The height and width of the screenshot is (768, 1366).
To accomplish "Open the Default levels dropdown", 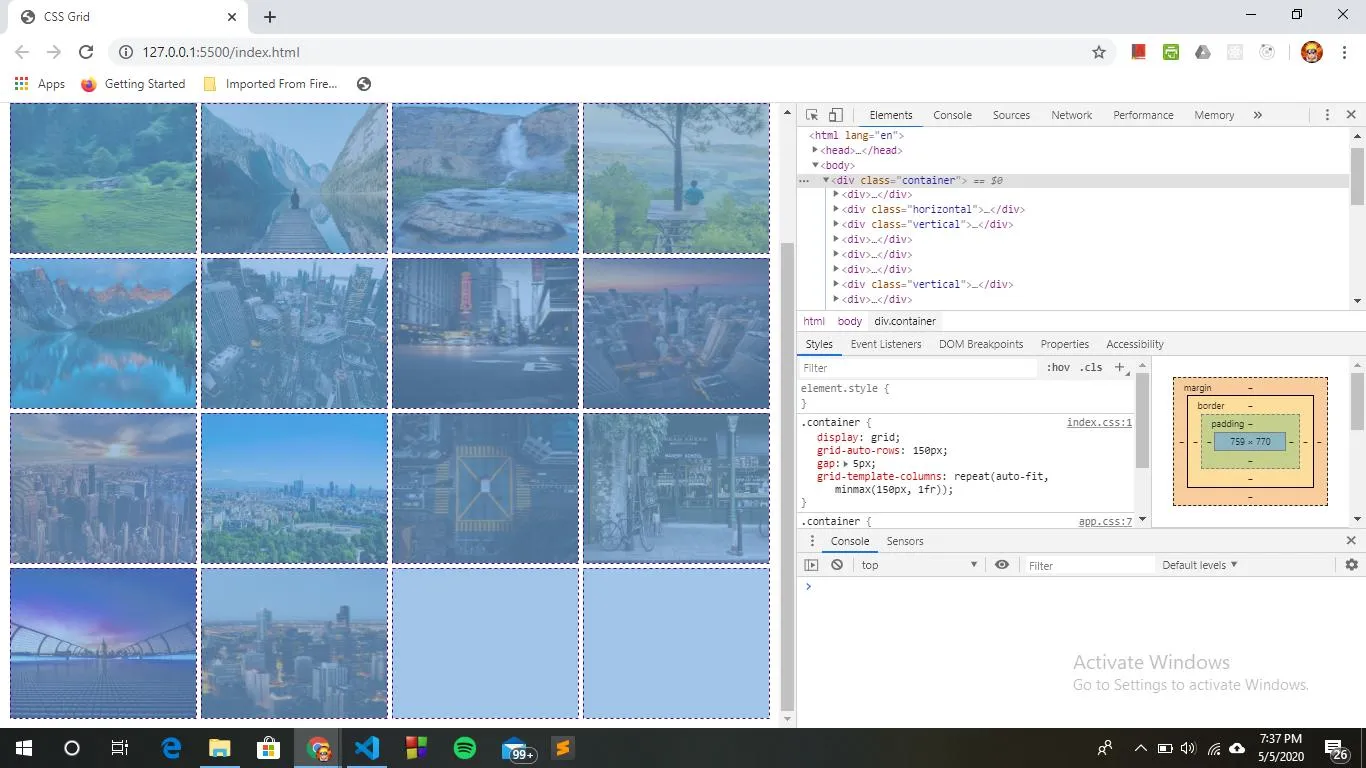I will pyautogui.click(x=1199, y=565).
